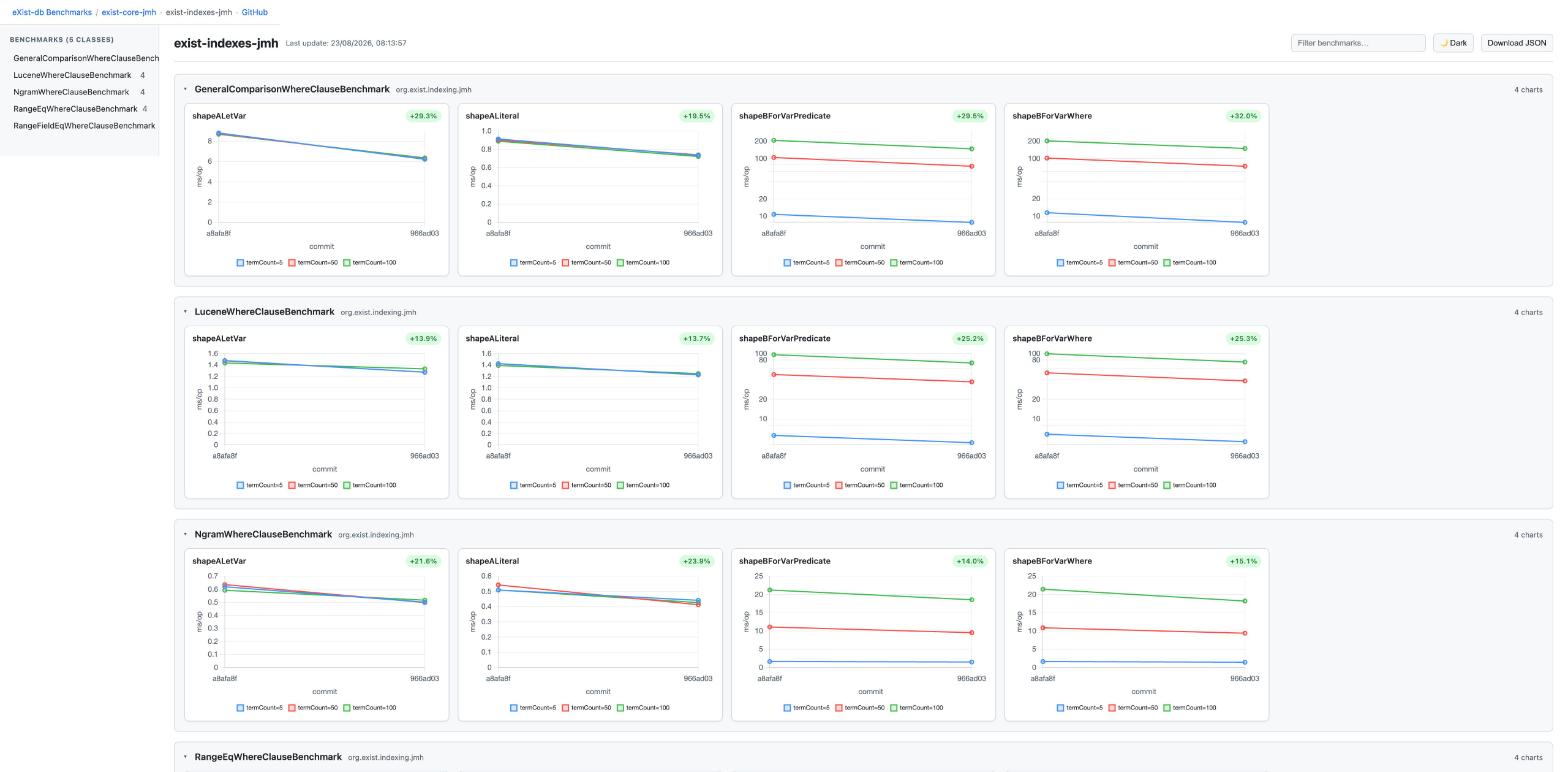Click red a8afa8f data point in Lucene shapeBForVarPredicate
The width and height of the screenshot is (1568, 772).
(x=774, y=375)
